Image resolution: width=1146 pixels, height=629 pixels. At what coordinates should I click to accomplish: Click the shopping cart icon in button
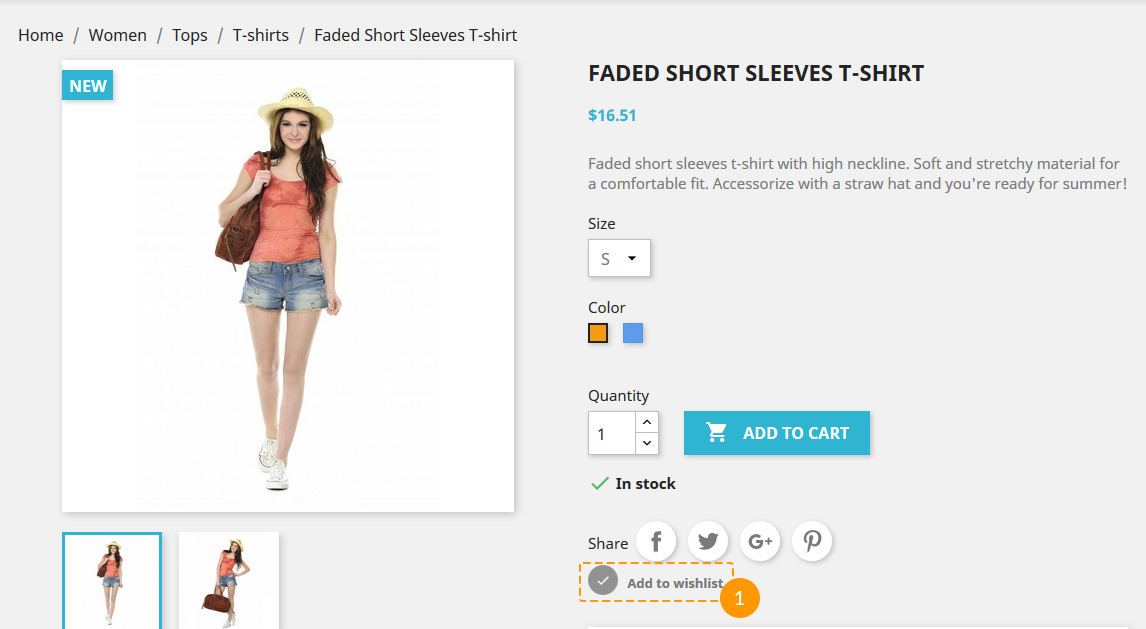tap(716, 432)
